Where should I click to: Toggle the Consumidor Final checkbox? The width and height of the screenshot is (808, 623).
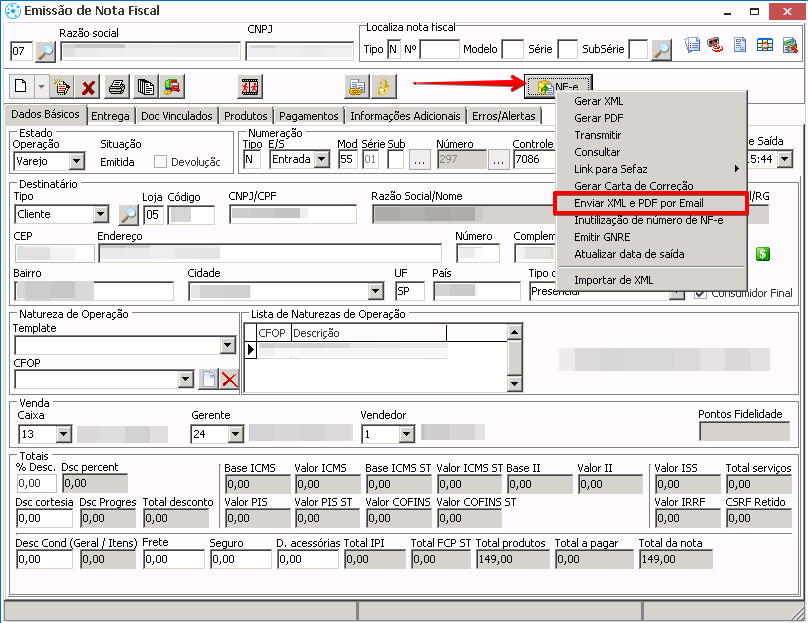[x=700, y=293]
